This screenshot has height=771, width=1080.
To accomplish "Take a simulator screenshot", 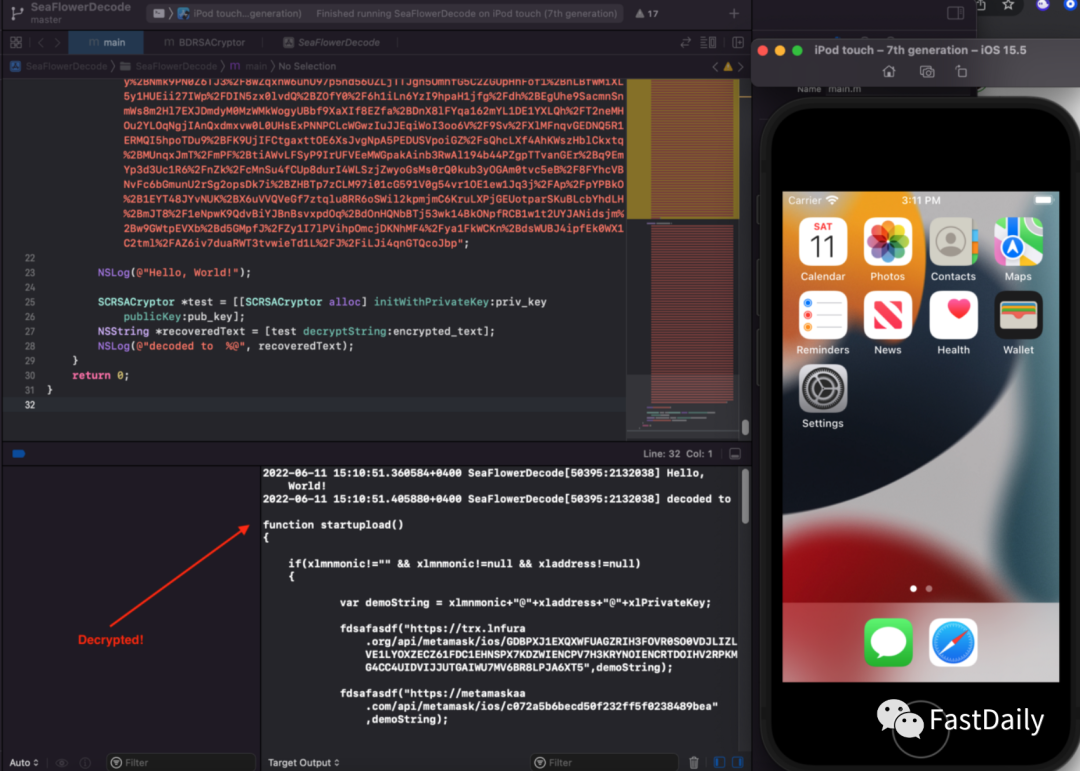I will click(x=926, y=72).
